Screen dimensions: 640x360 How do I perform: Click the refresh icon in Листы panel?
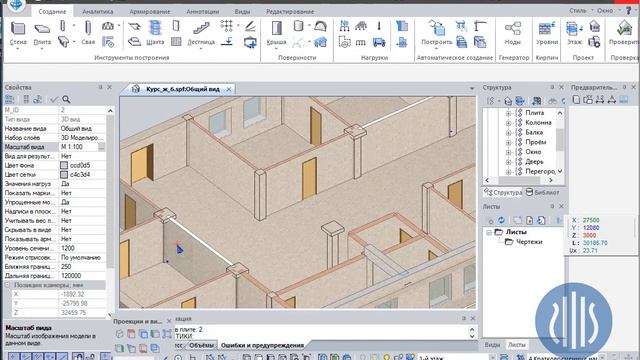(x=502, y=220)
